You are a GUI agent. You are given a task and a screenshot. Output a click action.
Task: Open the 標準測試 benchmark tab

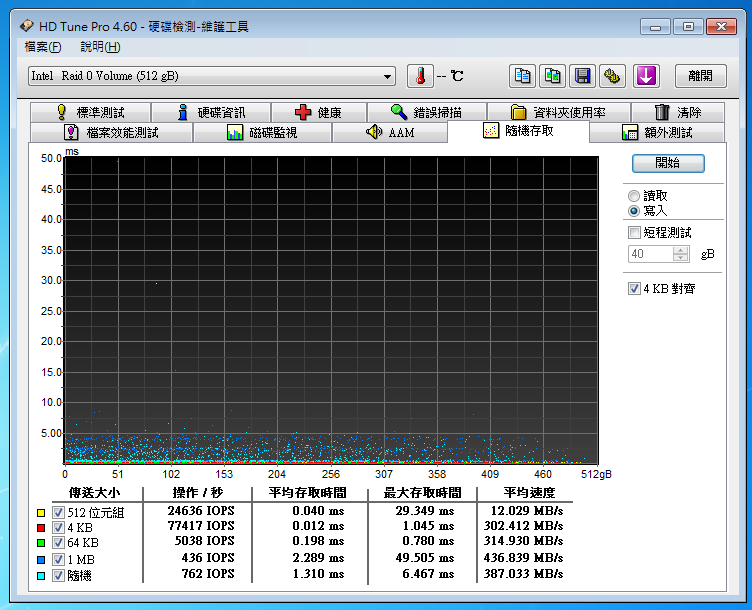(x=90, y=112)
